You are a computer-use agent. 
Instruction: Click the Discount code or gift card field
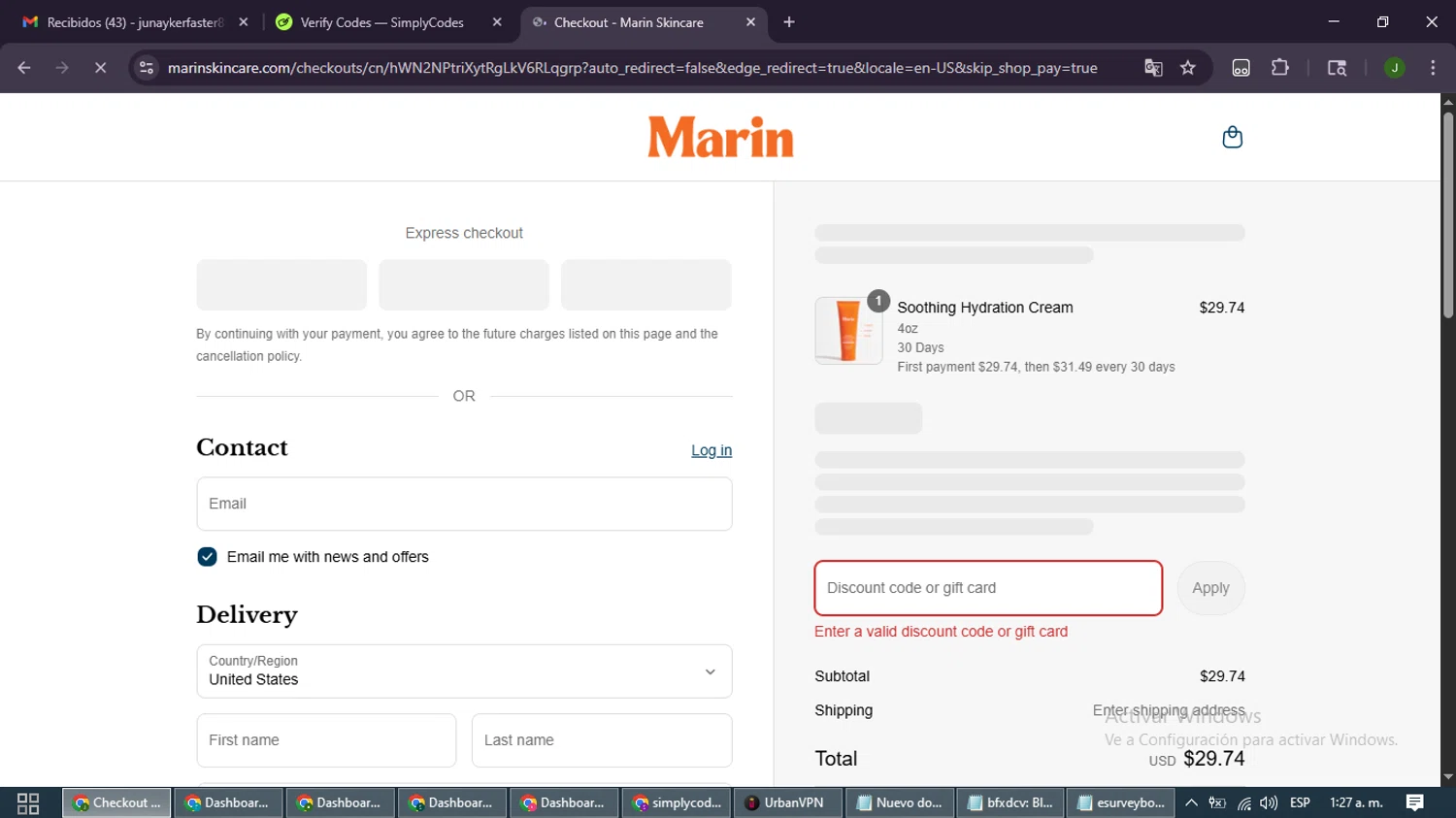click(988, 588)
